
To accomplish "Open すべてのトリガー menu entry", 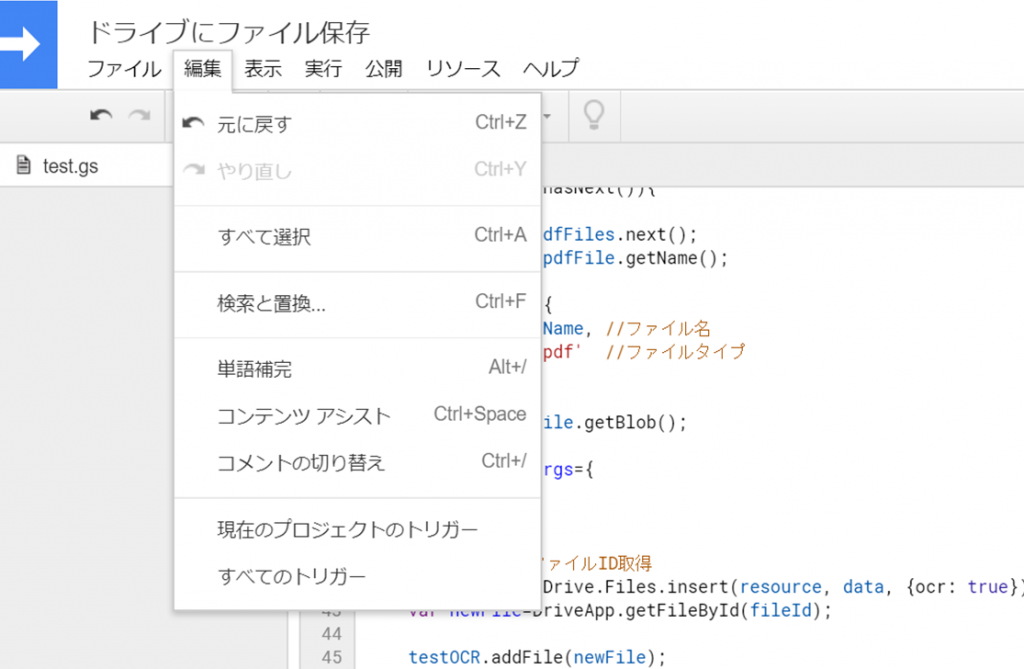I will click(358, 576).
